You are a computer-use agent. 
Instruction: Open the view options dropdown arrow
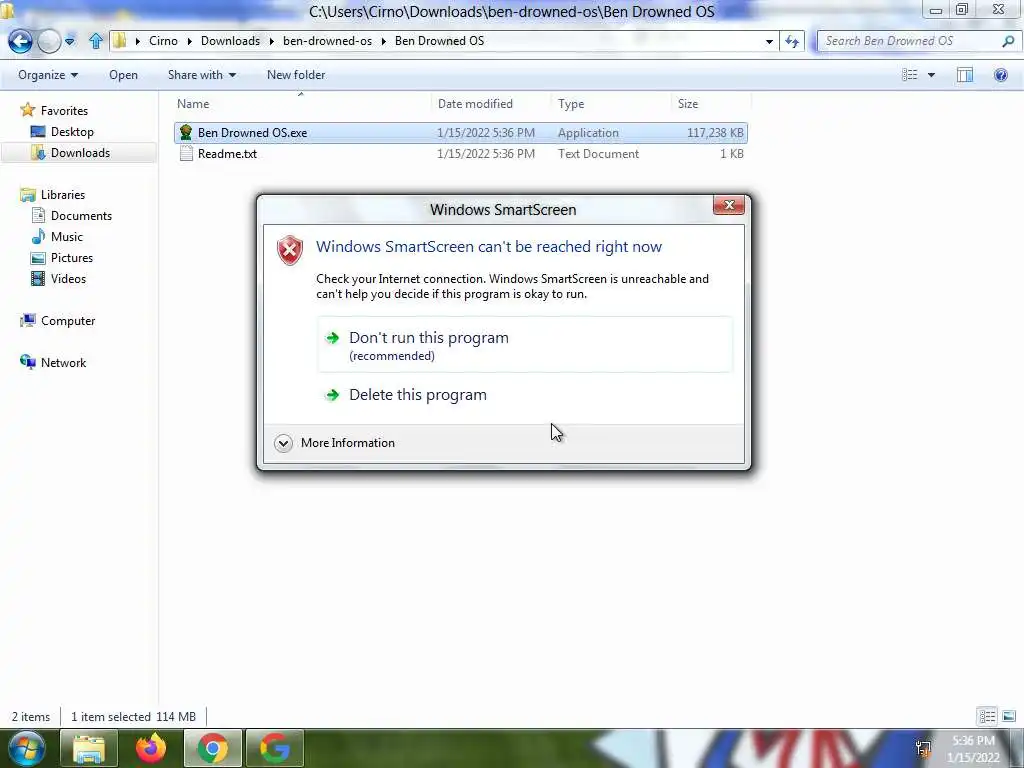coord(931,75)
